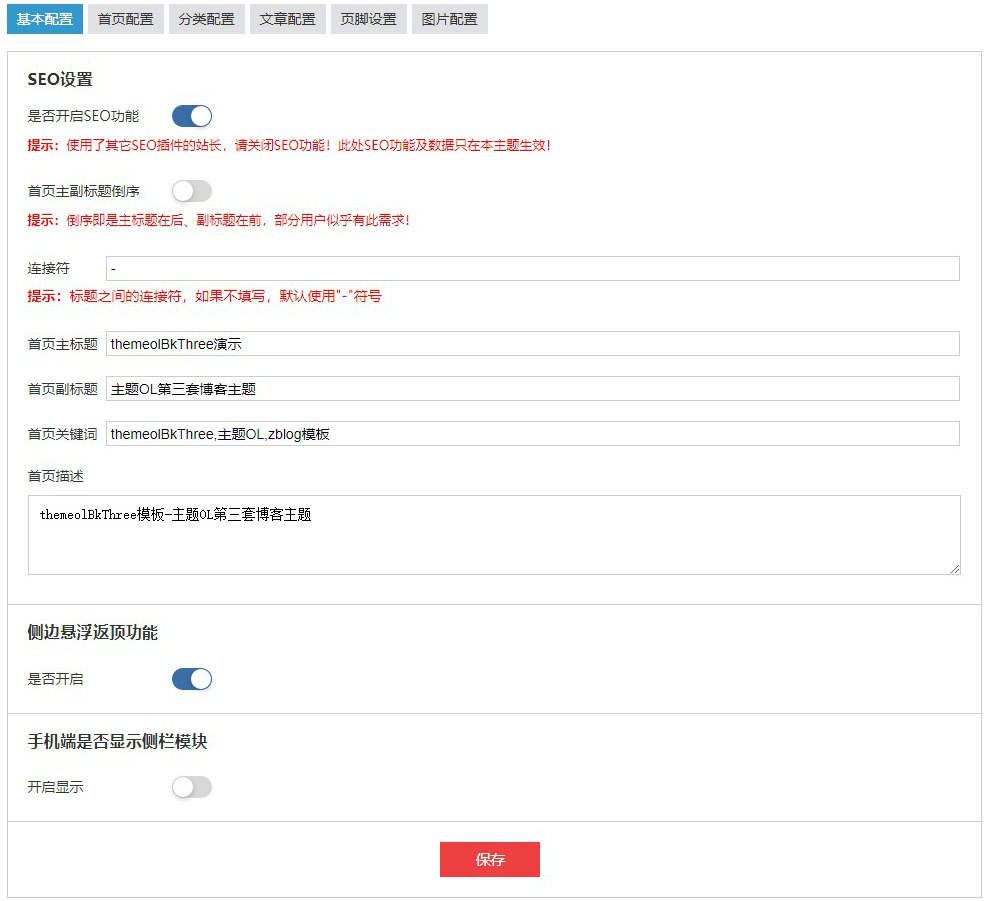
Task: Enable the 首页主副标题倒序 toggle
Action: pyautogui.click(x=192, y=191)
